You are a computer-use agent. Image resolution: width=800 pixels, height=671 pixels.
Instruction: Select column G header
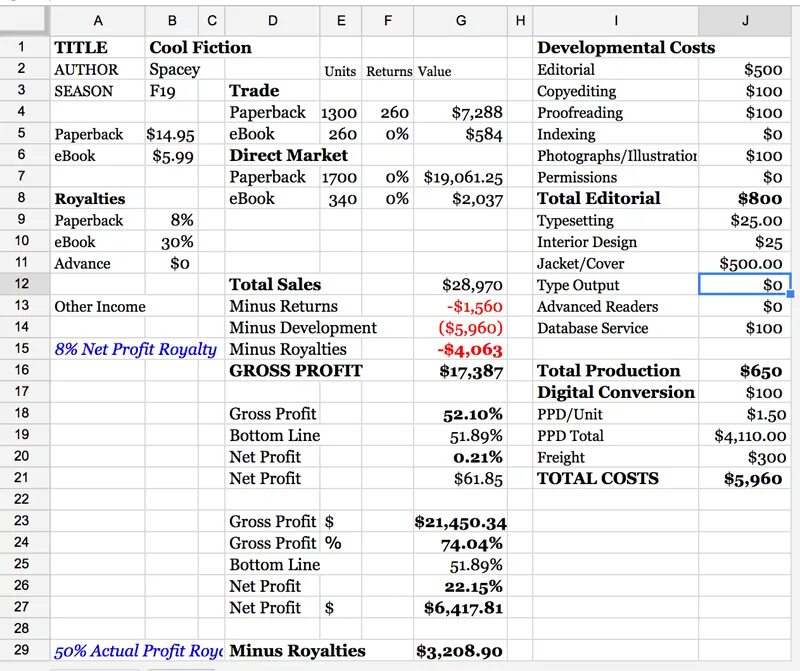[460, 20]
